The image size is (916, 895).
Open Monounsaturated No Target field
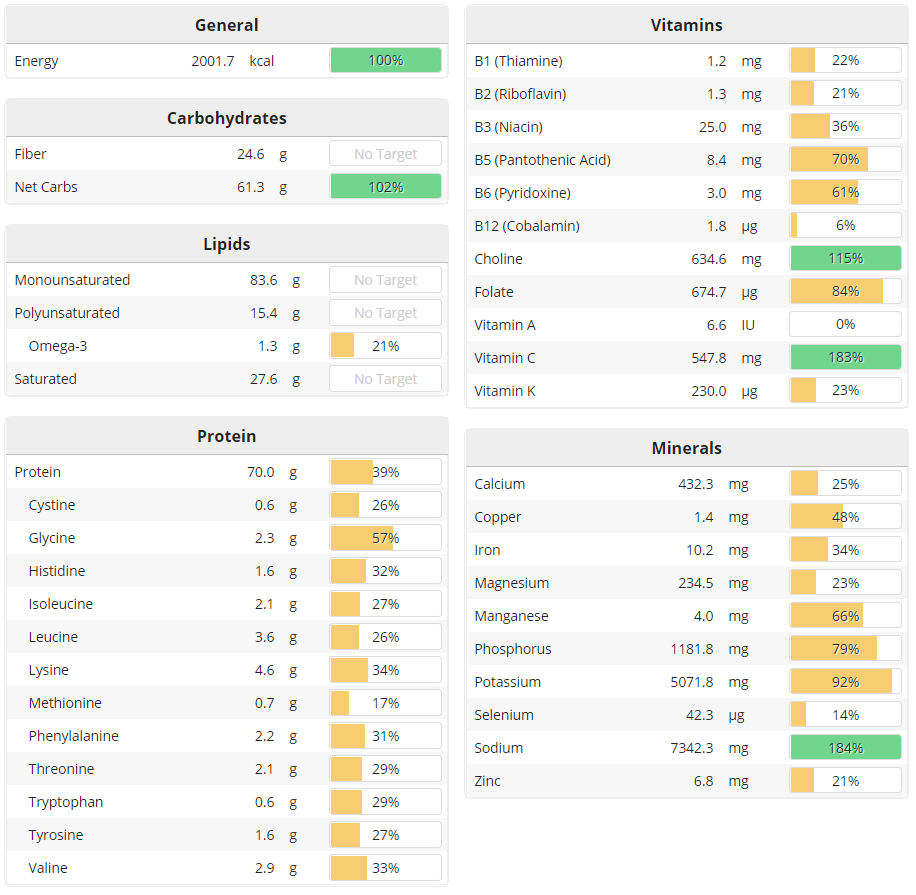pos(386,280)
